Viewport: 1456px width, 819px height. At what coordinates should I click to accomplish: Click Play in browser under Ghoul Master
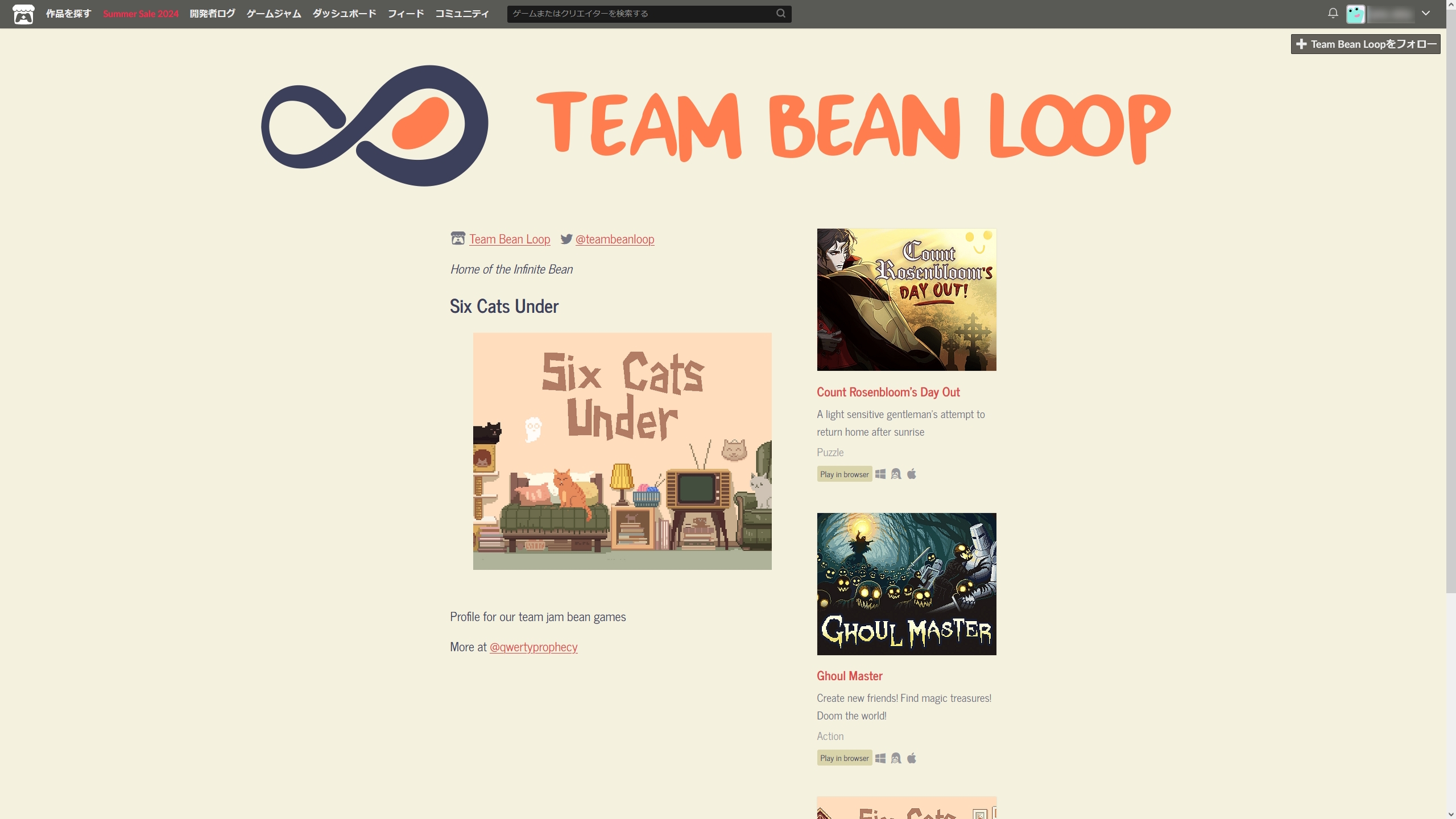click(844, 758)
